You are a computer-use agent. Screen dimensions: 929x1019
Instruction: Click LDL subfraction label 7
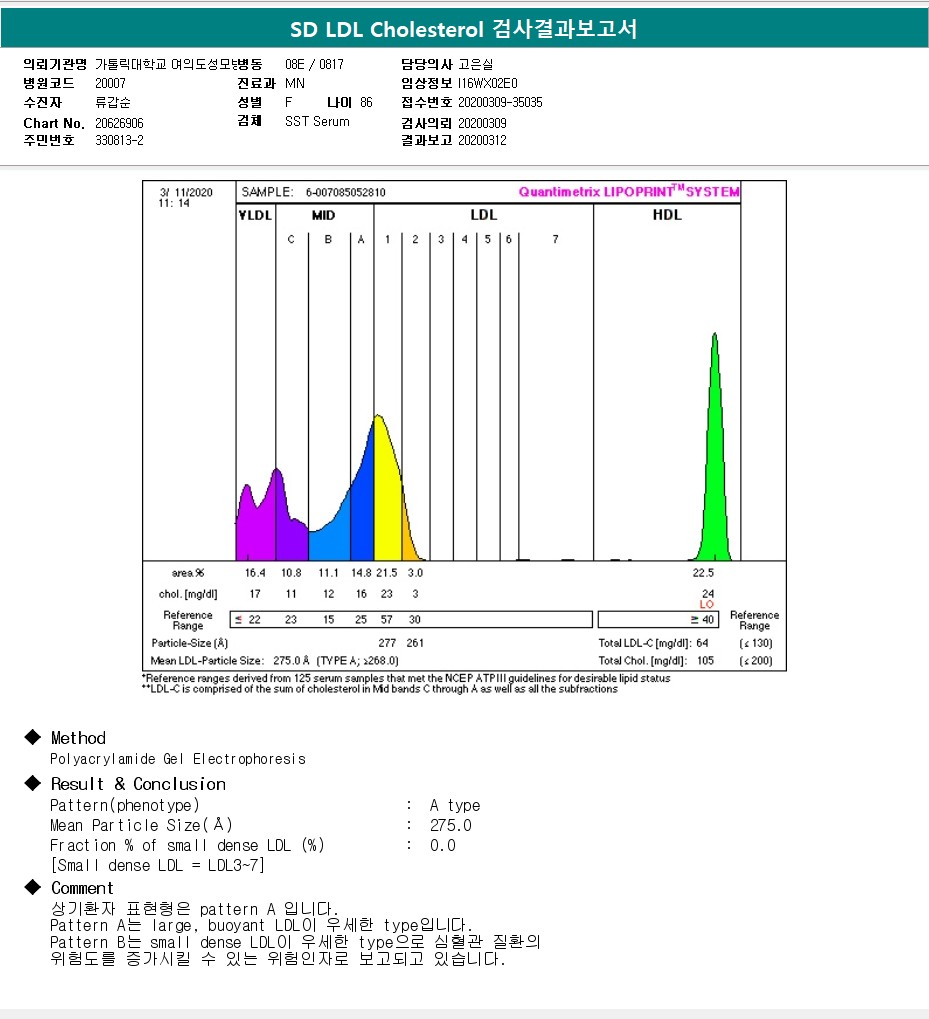555,240
